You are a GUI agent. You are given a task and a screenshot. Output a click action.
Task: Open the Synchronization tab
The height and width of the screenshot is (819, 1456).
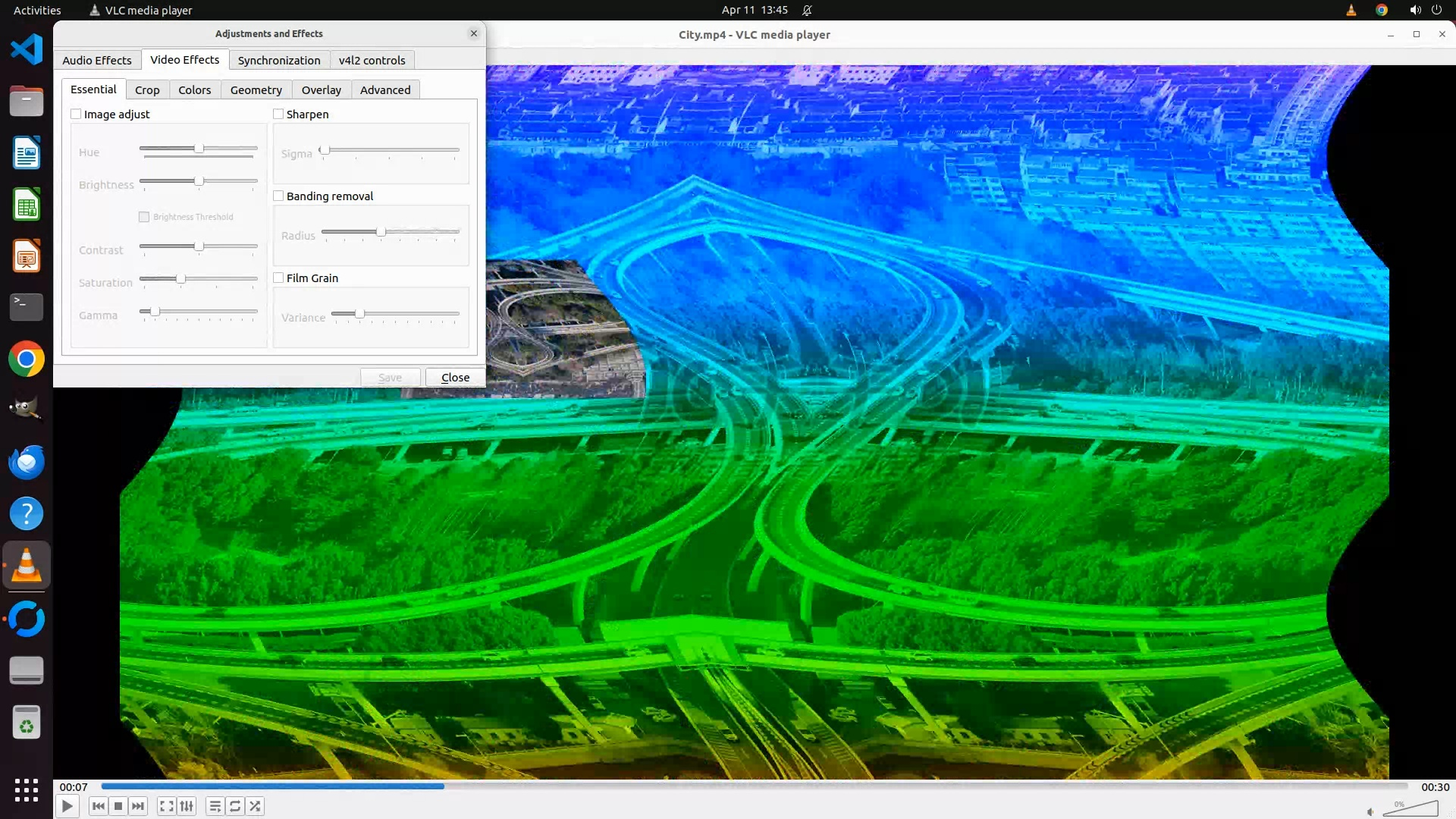[279, 60]
